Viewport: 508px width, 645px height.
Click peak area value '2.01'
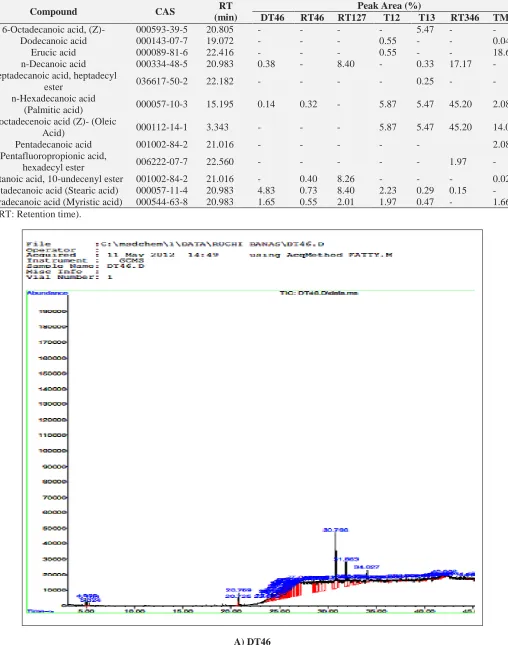(x=346, y=202)
